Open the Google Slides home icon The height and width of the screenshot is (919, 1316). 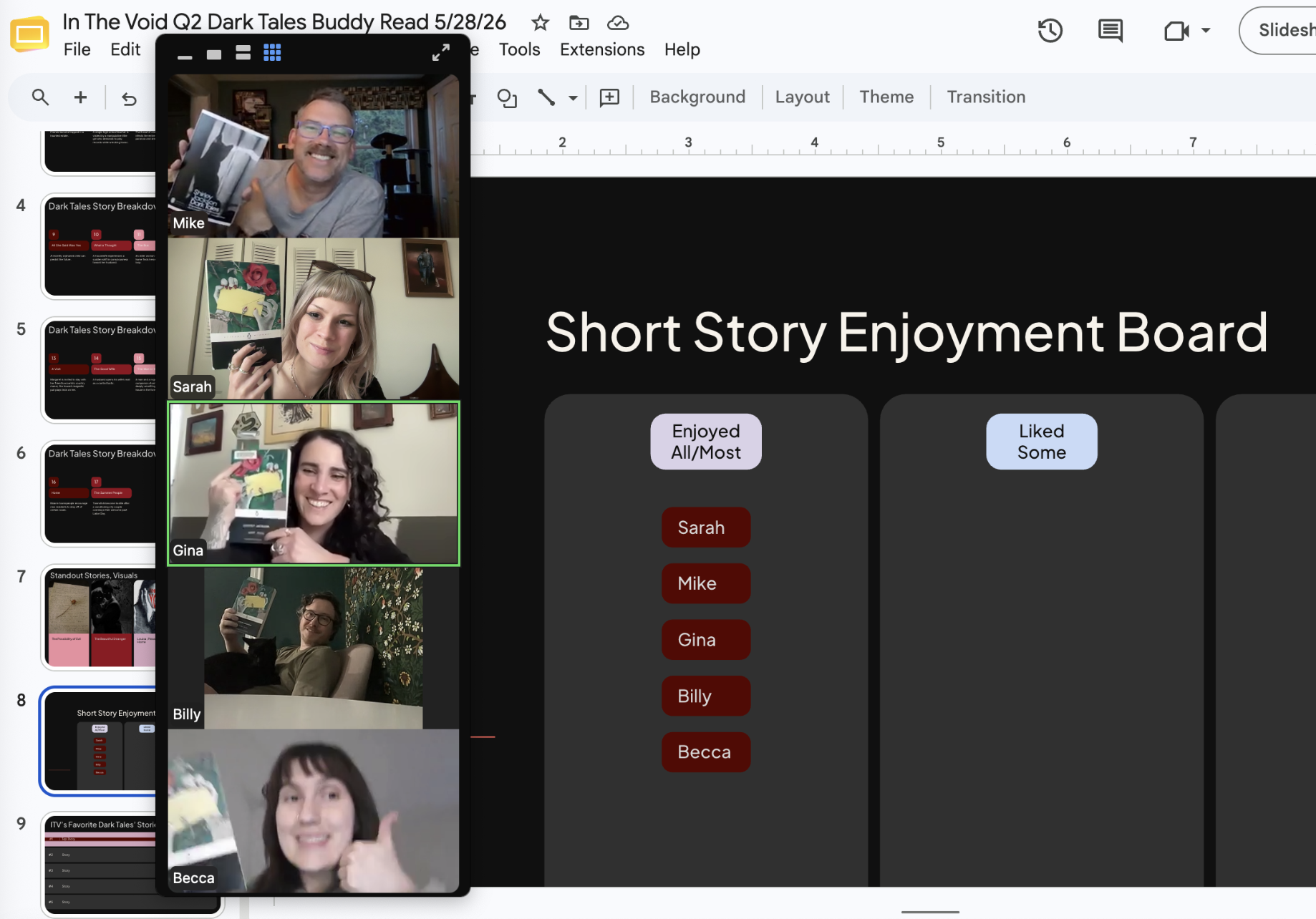29,34
